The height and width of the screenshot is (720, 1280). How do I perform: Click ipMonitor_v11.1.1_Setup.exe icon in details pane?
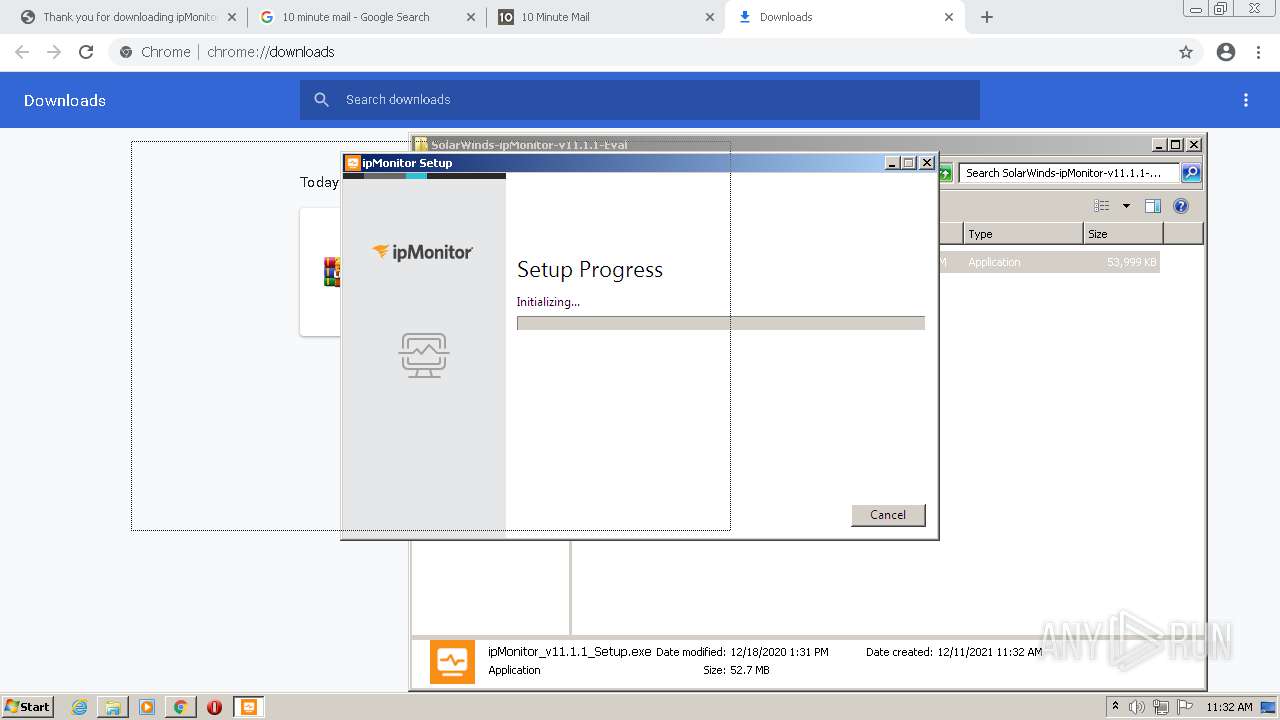click(x=452, y=661)
